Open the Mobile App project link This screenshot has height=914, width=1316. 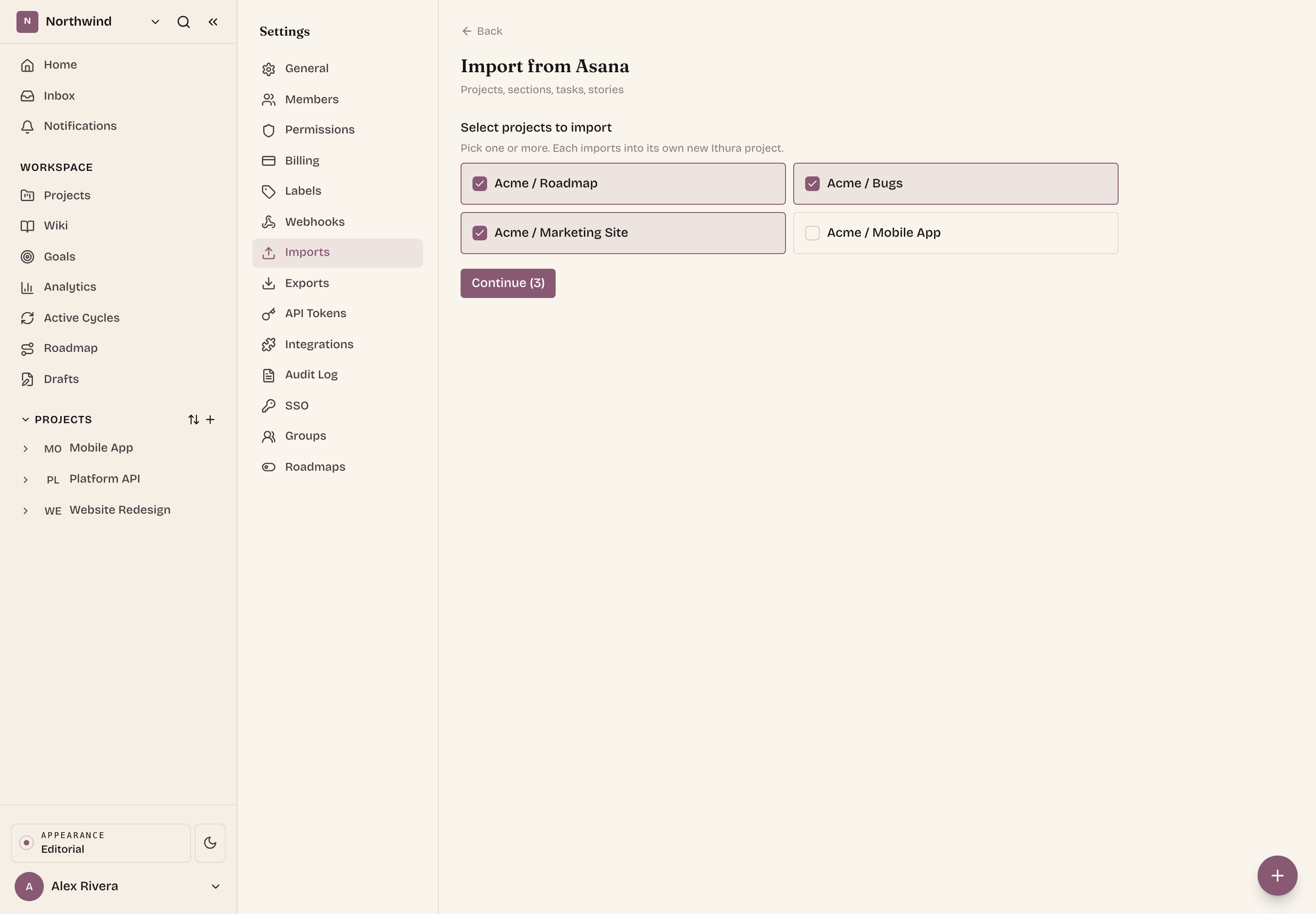101,448
